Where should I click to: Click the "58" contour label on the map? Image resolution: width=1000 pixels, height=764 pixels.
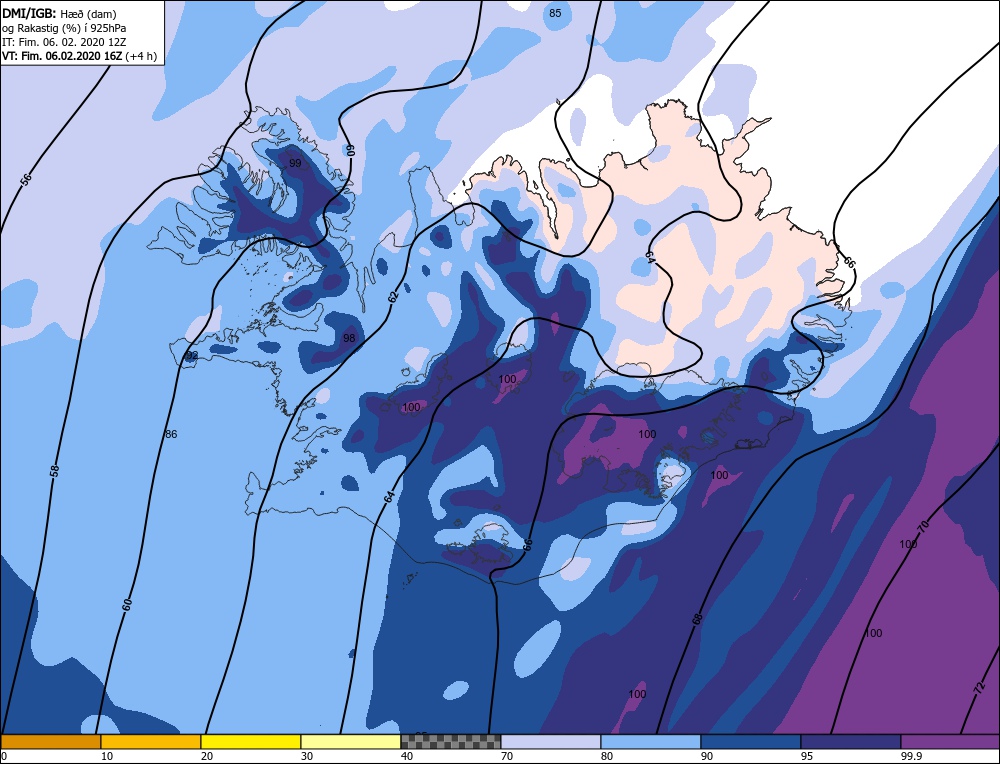55,471
